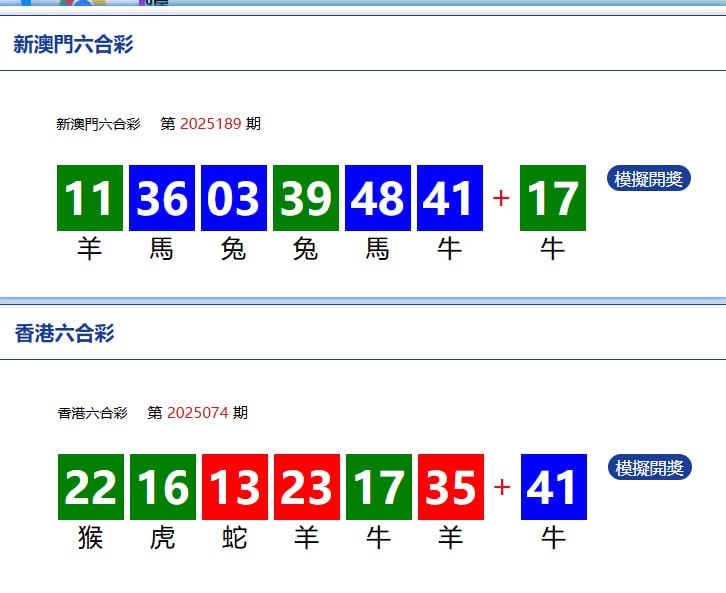Select green ball number 11
The height and width of the screenshot is (593, 726).
coord(90,198)
